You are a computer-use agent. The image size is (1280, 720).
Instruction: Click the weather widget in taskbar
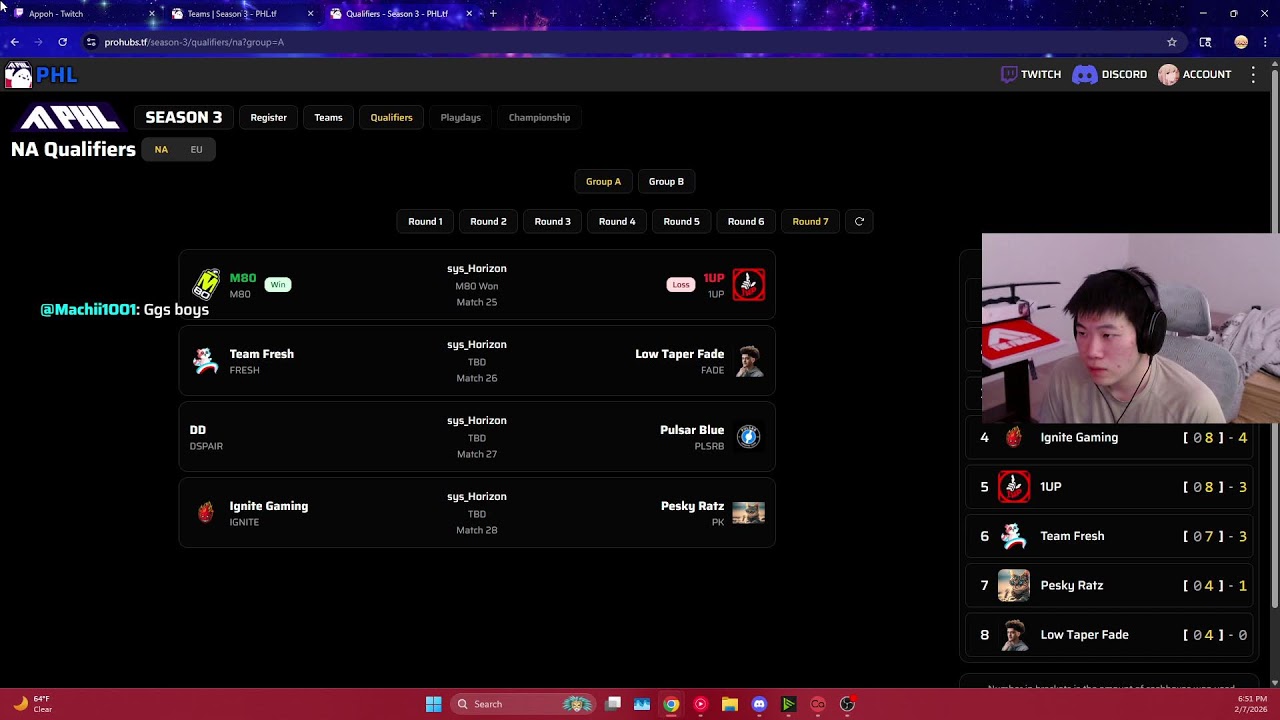coord(32,704)
